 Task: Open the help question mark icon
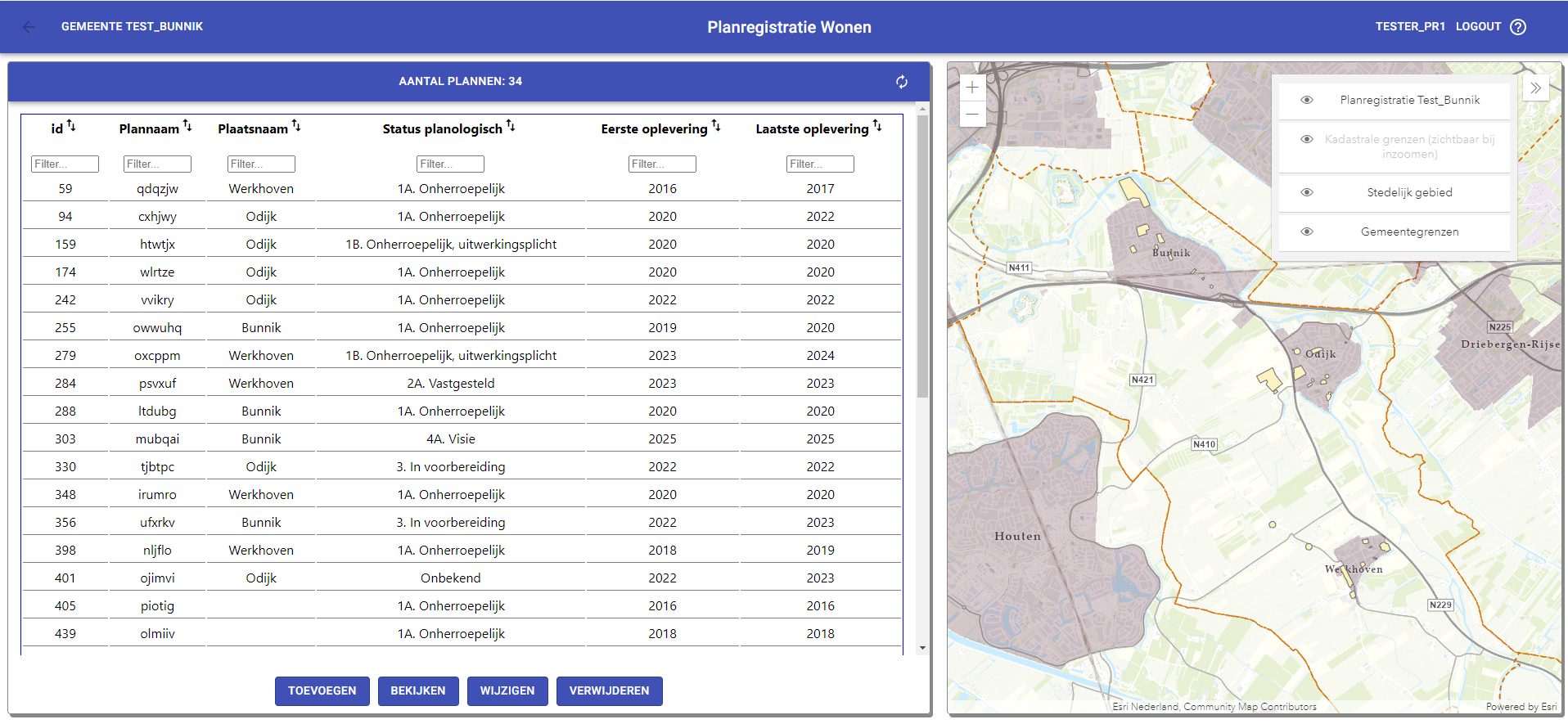coord(1518,27)
